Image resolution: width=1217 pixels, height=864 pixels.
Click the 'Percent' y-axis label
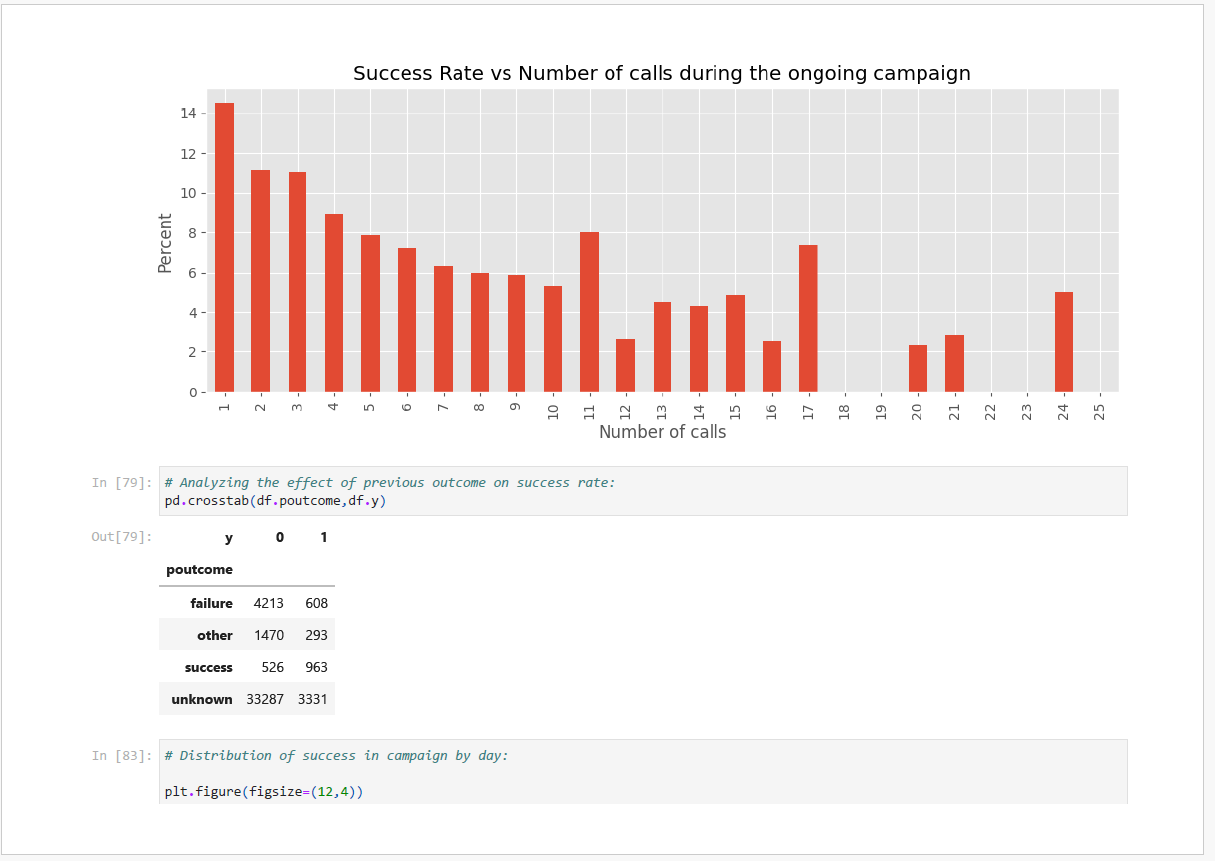coord(166,243)
